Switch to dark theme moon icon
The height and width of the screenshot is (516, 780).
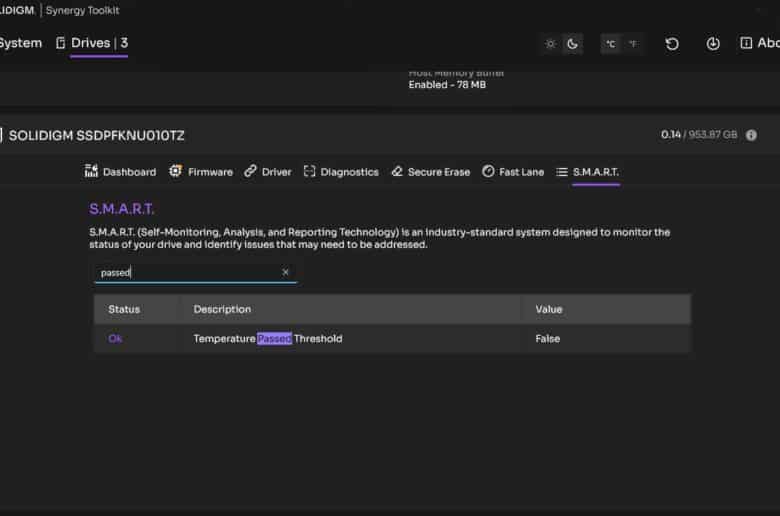pyautogui.click(x=573, y=44)
